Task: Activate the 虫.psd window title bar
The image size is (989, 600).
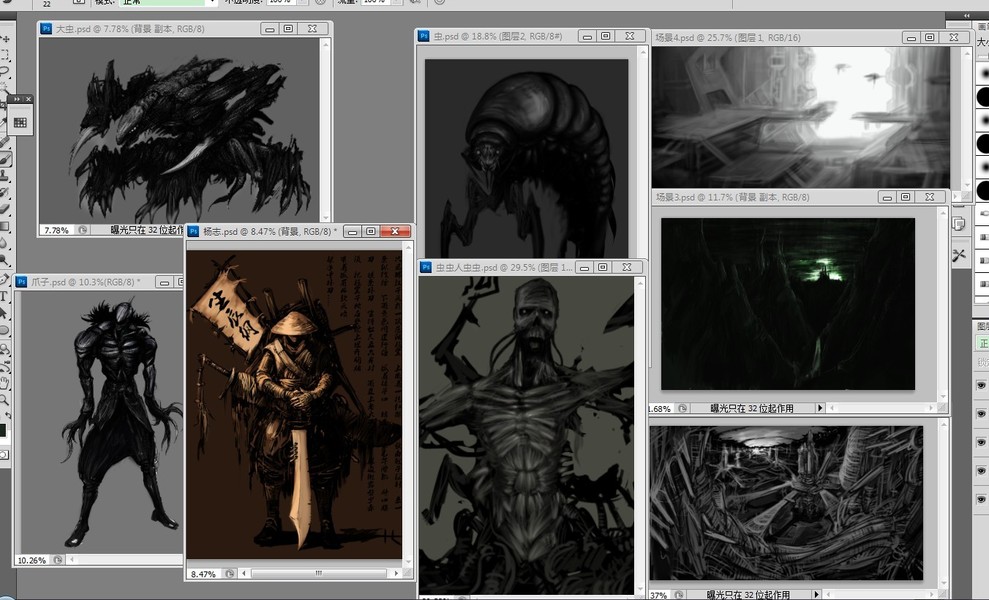Action: tap(532, 37)
